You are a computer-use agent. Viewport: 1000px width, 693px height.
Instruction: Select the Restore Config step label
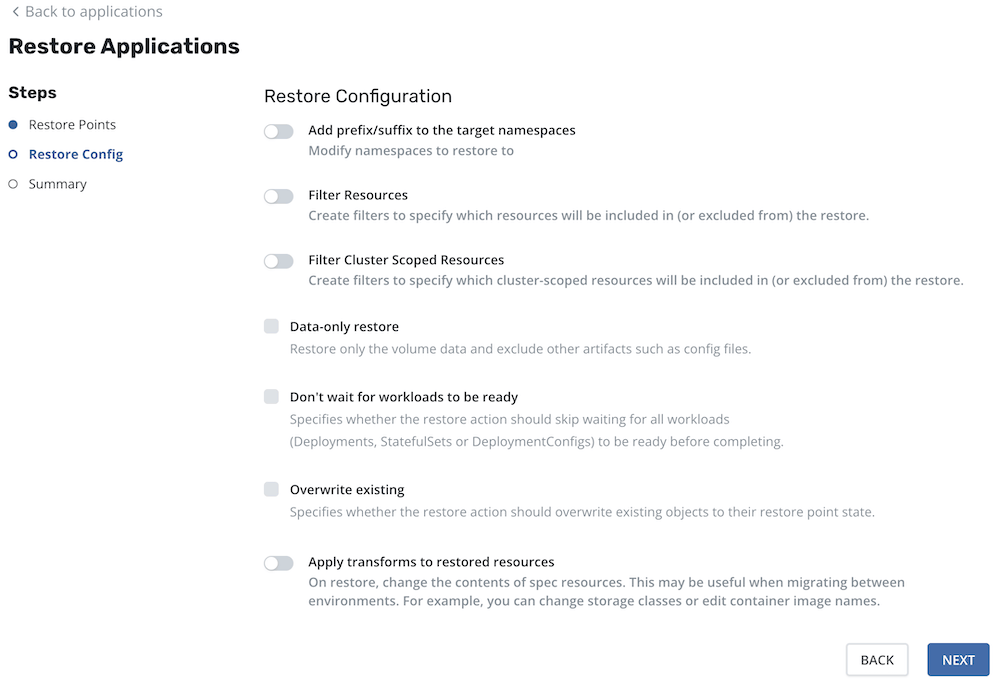tap(76, 154)
